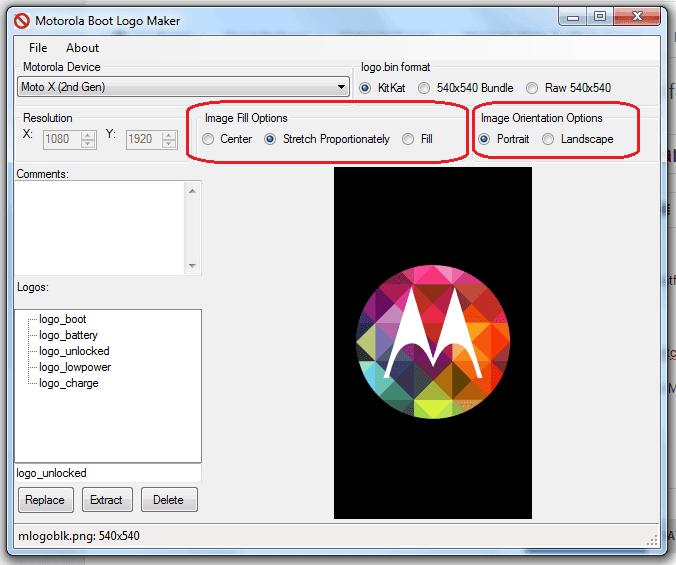Click the Replace button

[x=46, y=500]
